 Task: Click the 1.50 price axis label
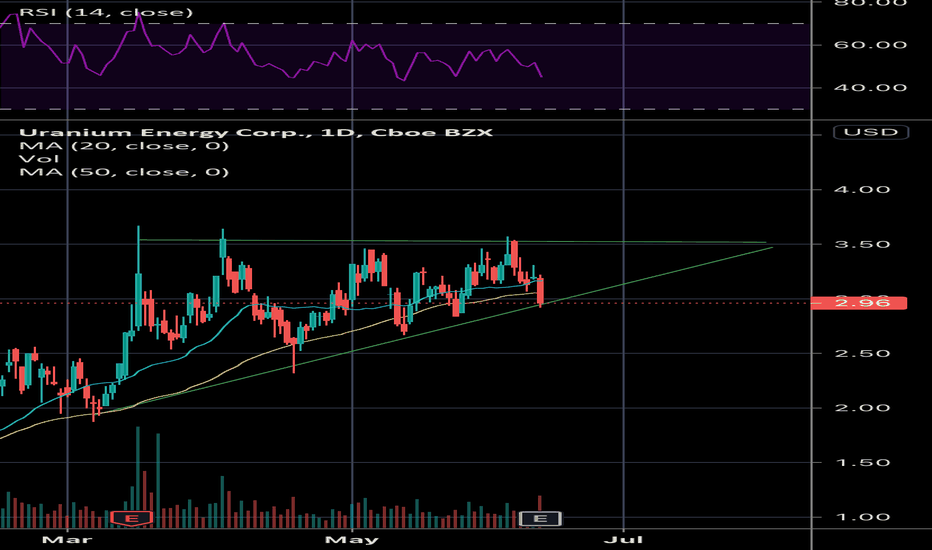(x=862, y=463)
